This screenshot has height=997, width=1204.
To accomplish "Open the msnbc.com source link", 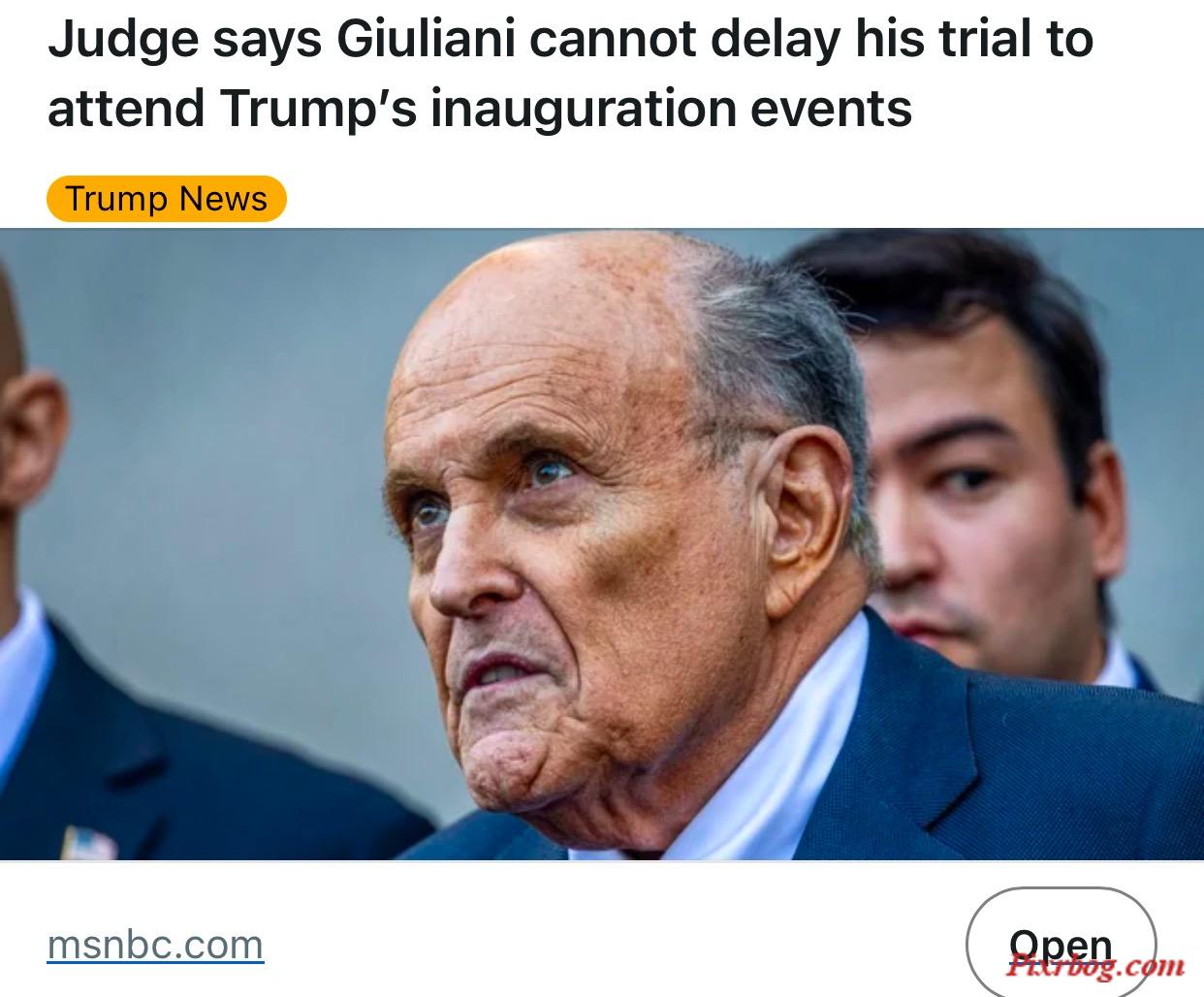I will (x=155, y=944).
